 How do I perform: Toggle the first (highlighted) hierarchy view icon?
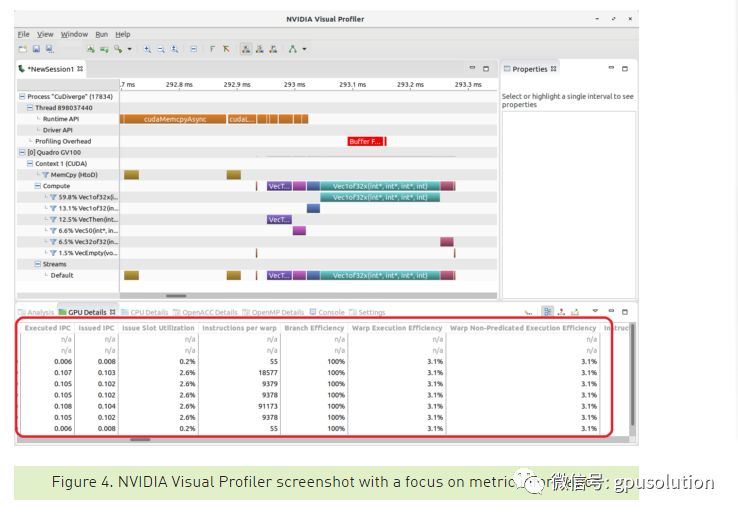246,49
